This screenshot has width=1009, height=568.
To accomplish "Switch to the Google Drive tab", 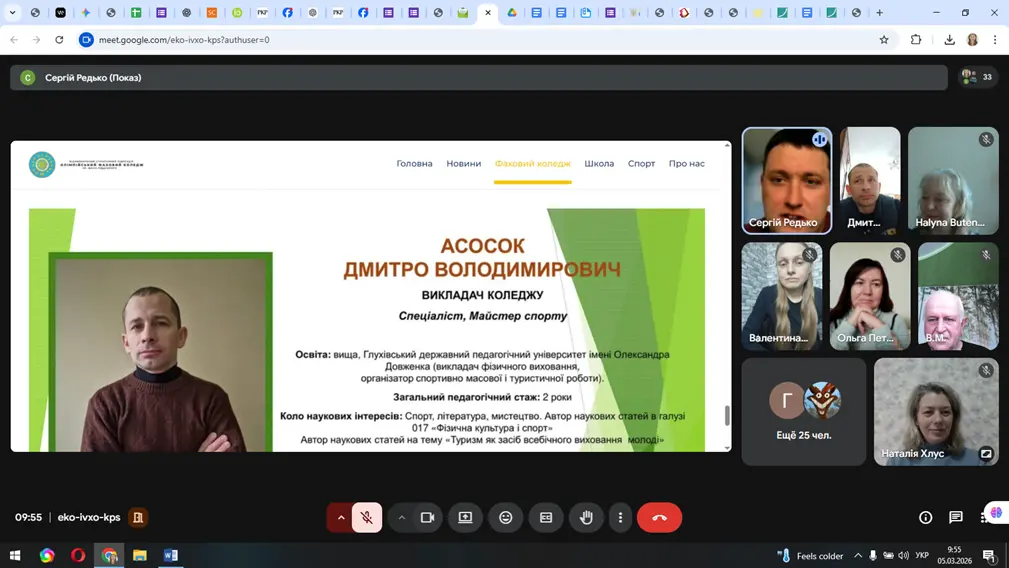I will 512,12.
